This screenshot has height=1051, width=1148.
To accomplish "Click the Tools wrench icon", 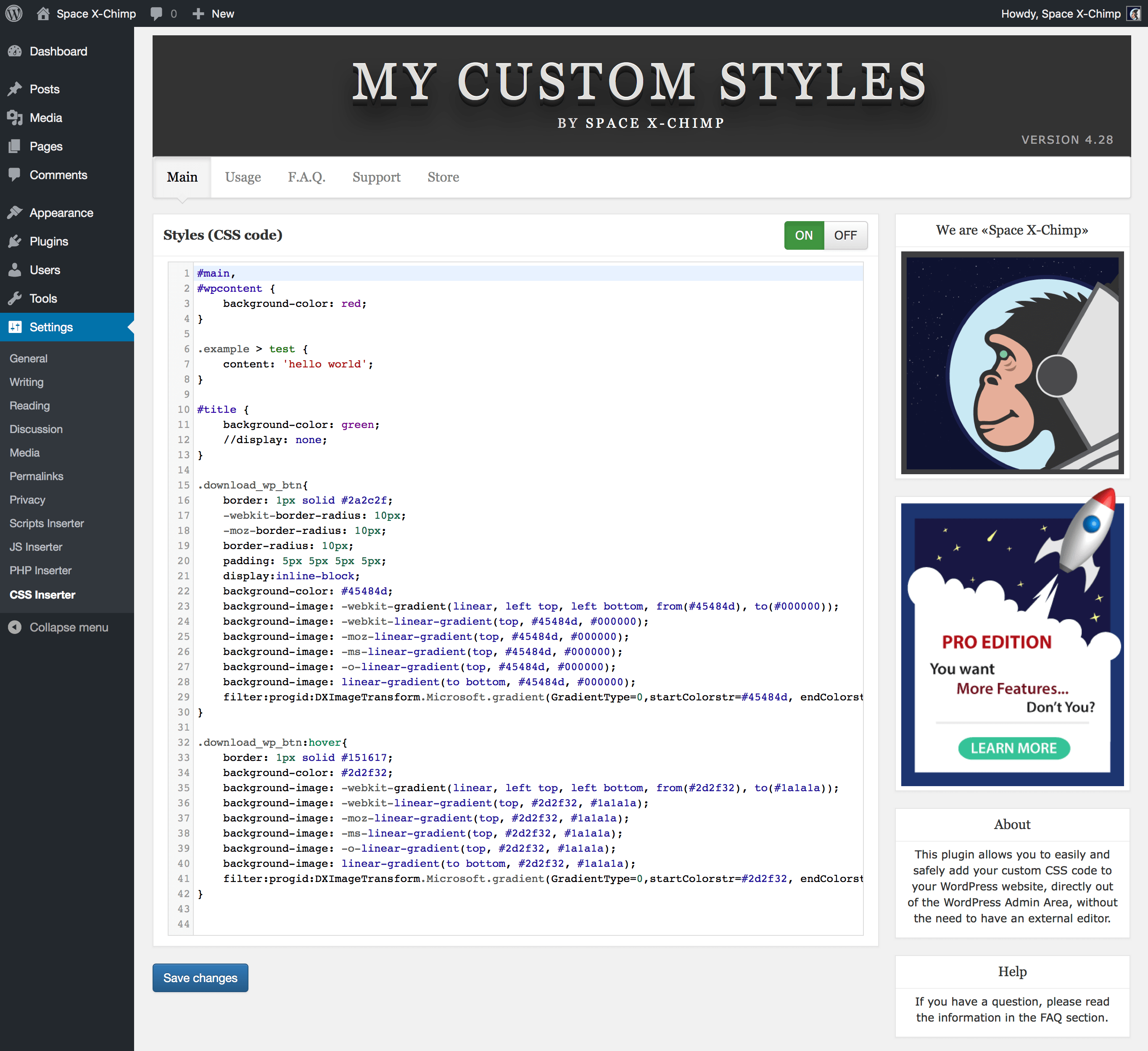I will (x=15, y=298).
